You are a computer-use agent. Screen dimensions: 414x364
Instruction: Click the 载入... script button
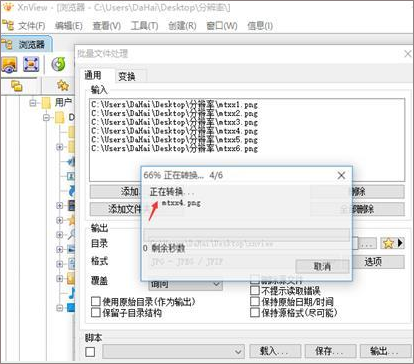[x=275, y=351]
